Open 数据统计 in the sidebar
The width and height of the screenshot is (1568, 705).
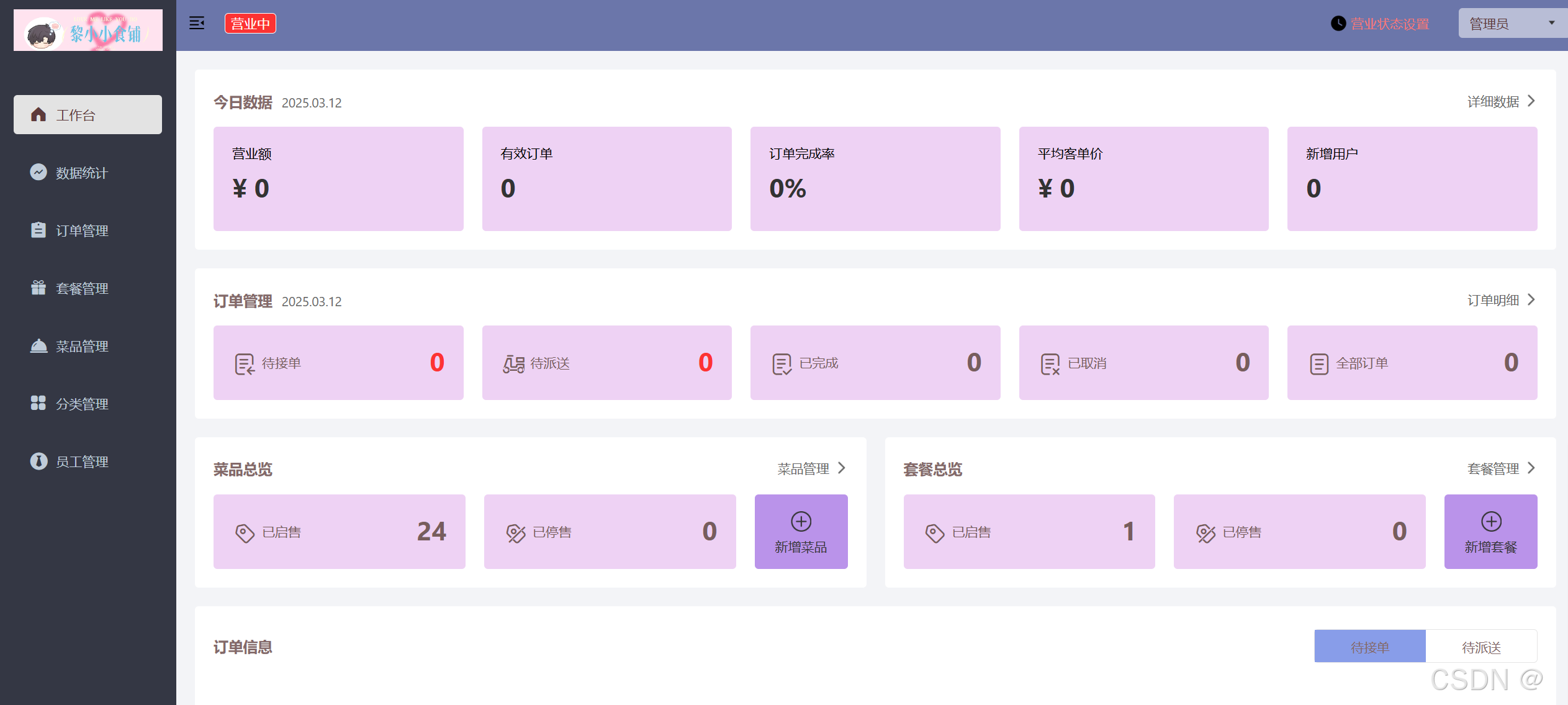tap(88, 172)
